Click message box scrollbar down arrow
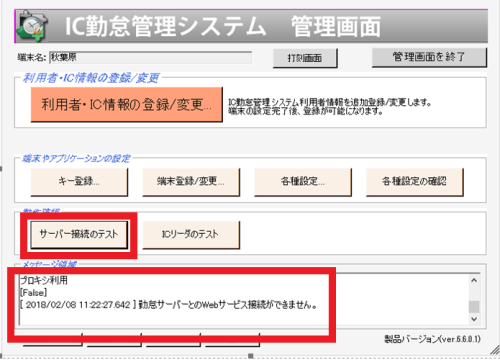Image resolution: width=500 pixels, height=360 pixels. (474, 319)
